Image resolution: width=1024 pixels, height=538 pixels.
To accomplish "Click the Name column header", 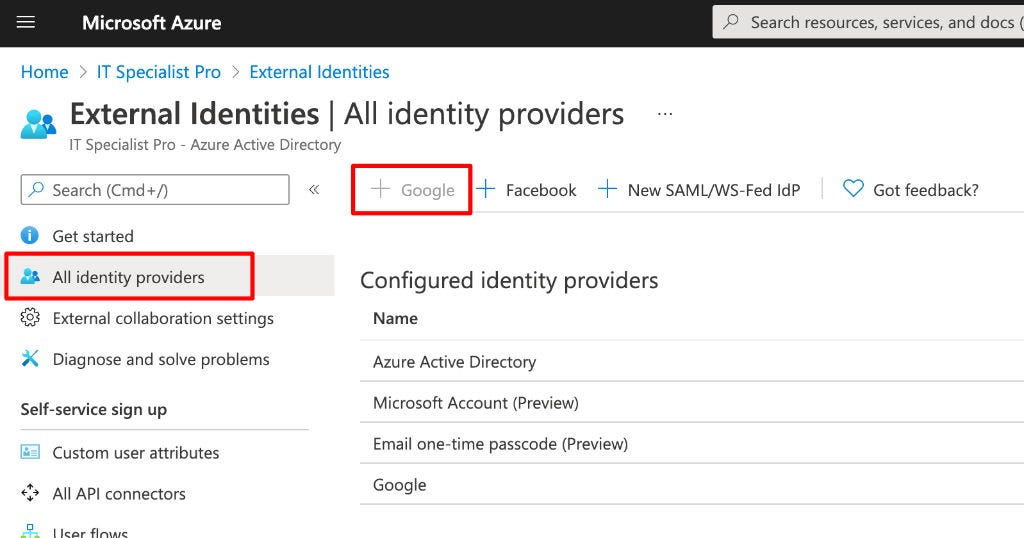I will 395,319.
